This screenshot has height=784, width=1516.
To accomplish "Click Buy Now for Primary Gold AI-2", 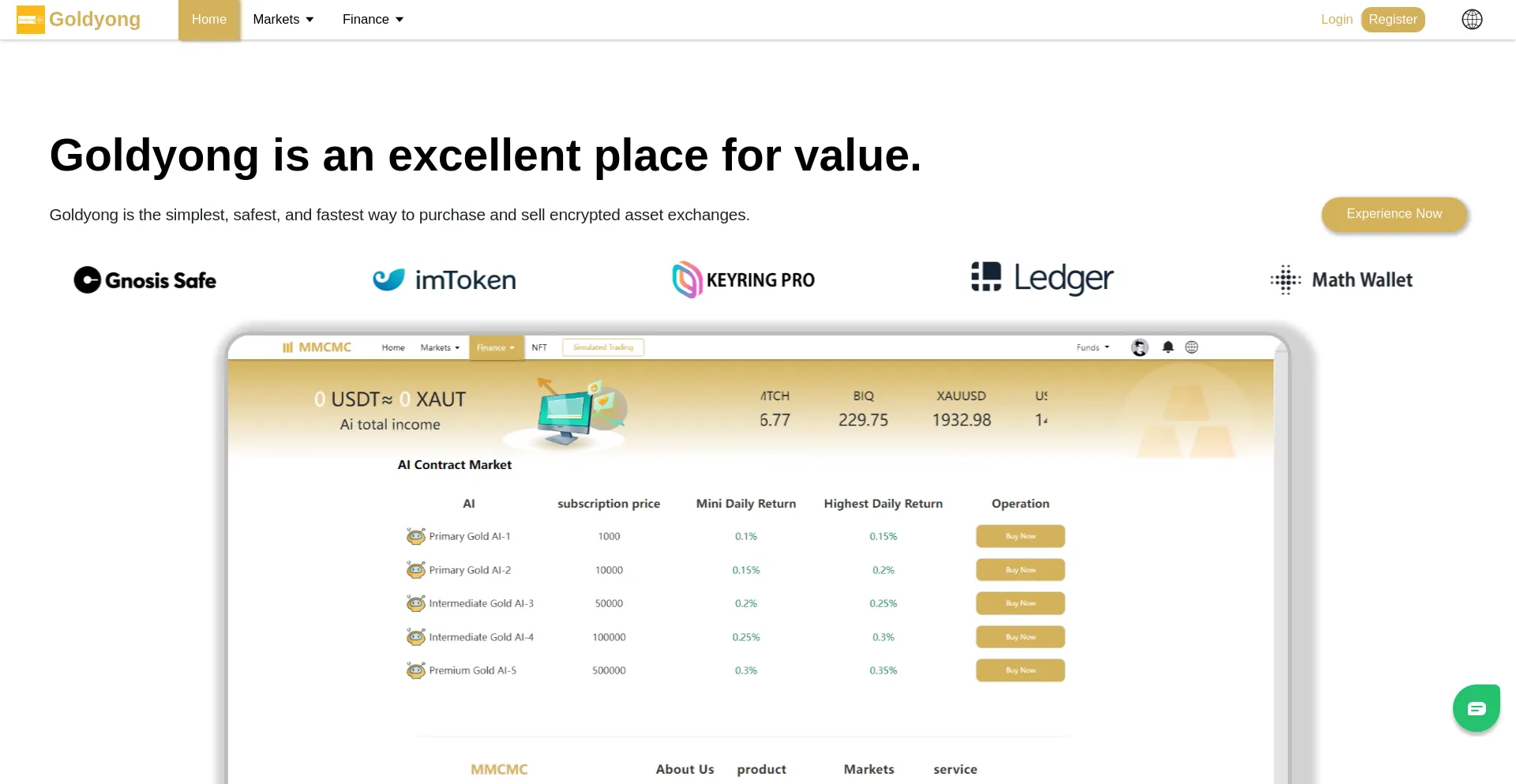I will (x=1020, y=570).
